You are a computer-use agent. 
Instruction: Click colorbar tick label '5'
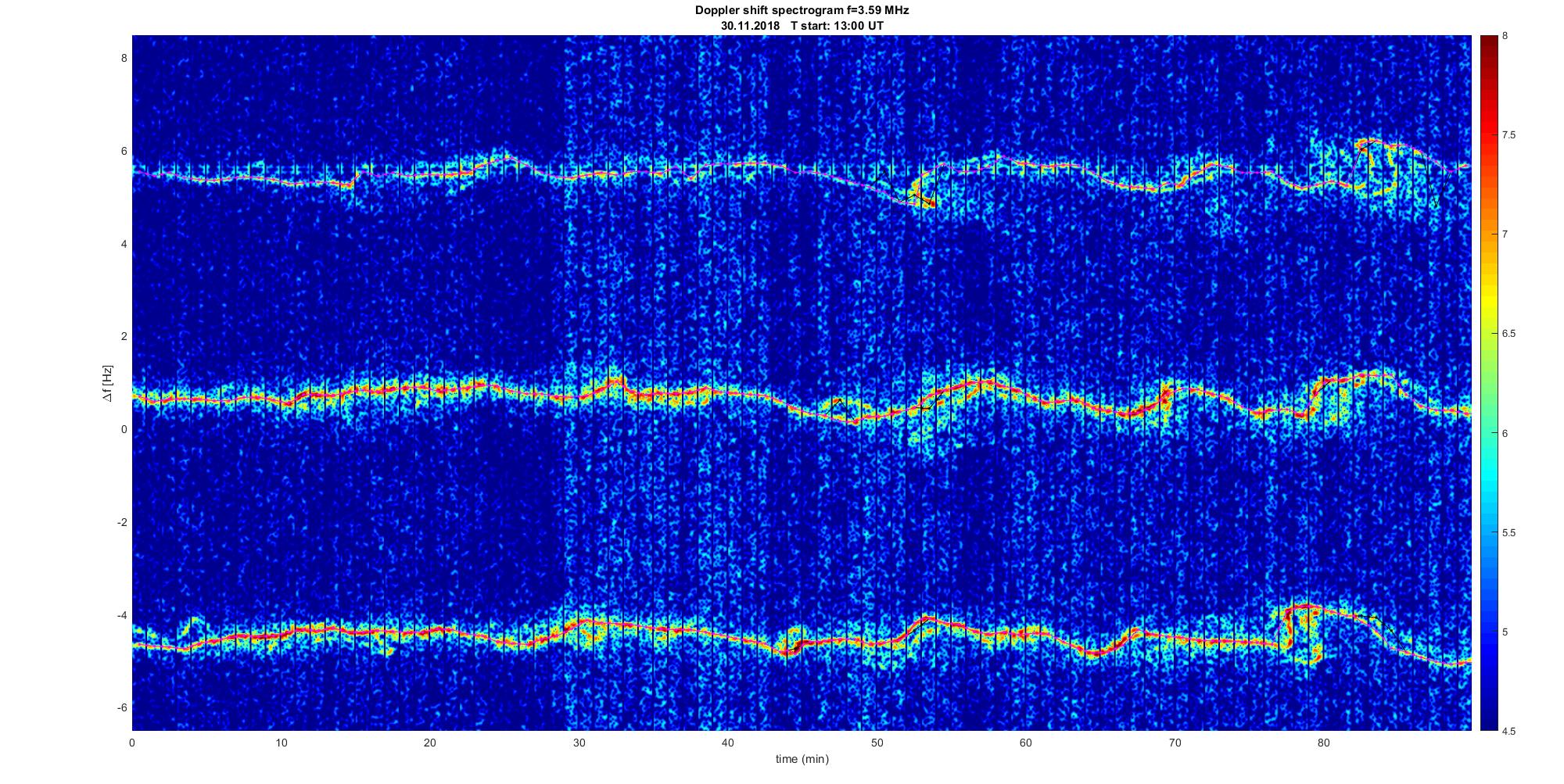tap(1505, 632)
